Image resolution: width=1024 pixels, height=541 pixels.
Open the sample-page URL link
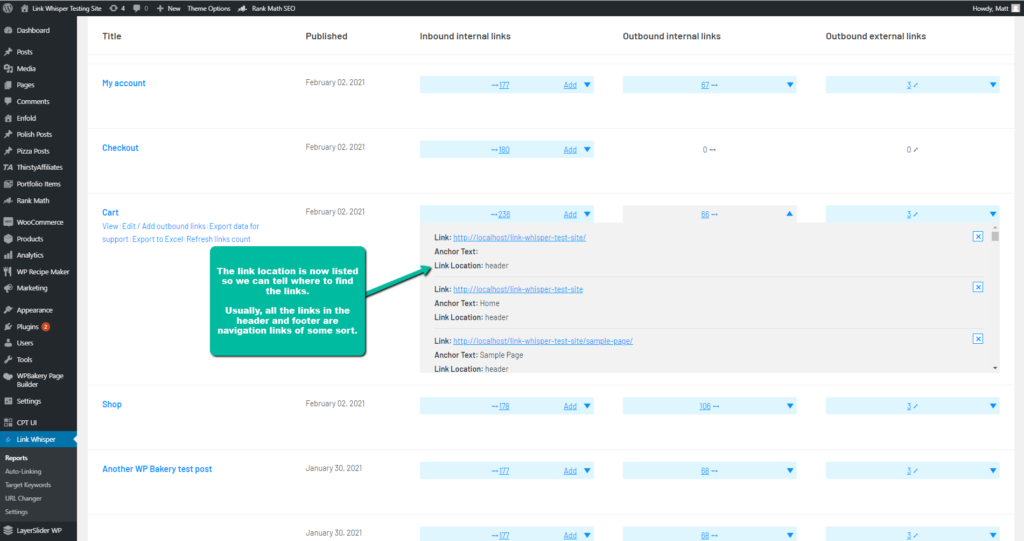(543, 341)
